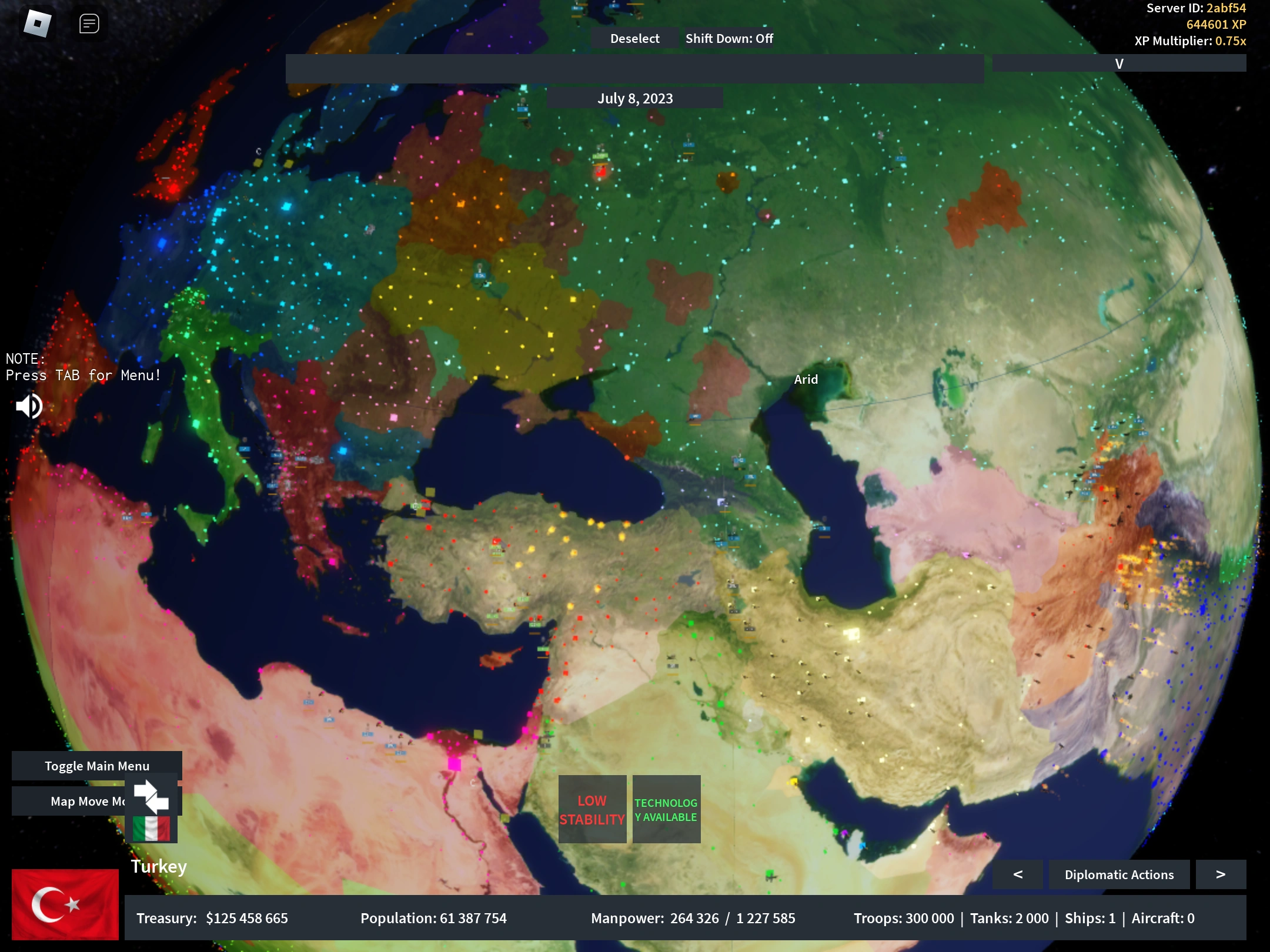
Task: Toggle the Main Menu button
Action: pos(97,766)
